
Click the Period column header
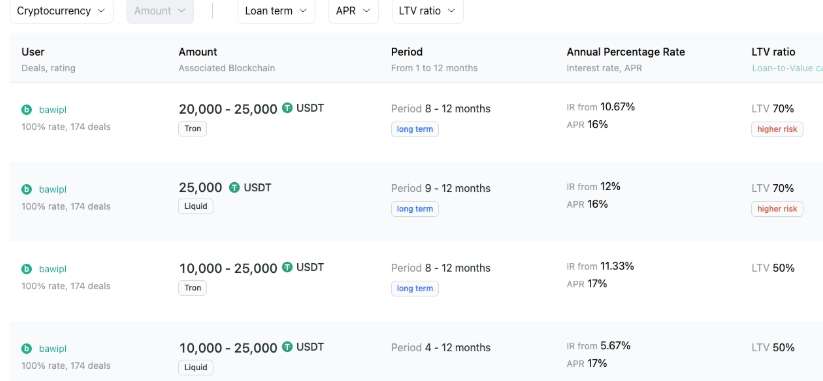click(x=407, y=52)
